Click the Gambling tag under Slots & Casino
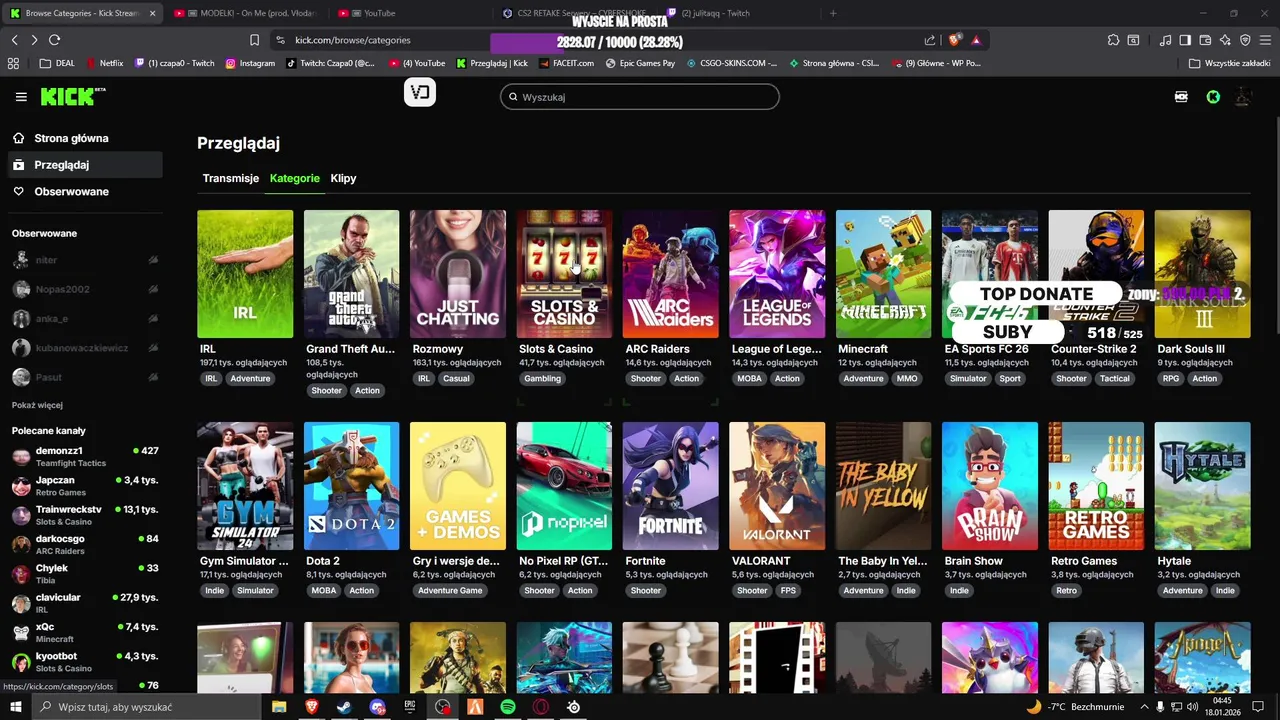 point(543,379)
